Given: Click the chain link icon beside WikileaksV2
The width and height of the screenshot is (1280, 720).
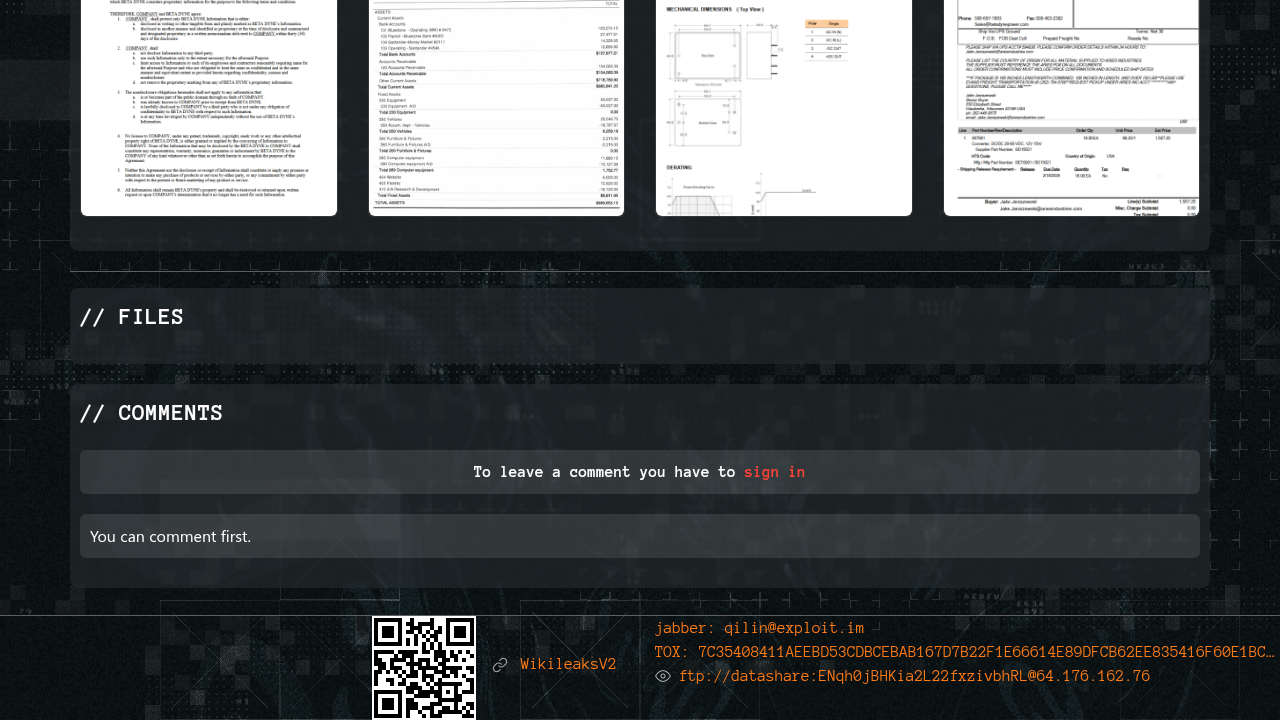Looking at the screenshot, I should point(500,665).
